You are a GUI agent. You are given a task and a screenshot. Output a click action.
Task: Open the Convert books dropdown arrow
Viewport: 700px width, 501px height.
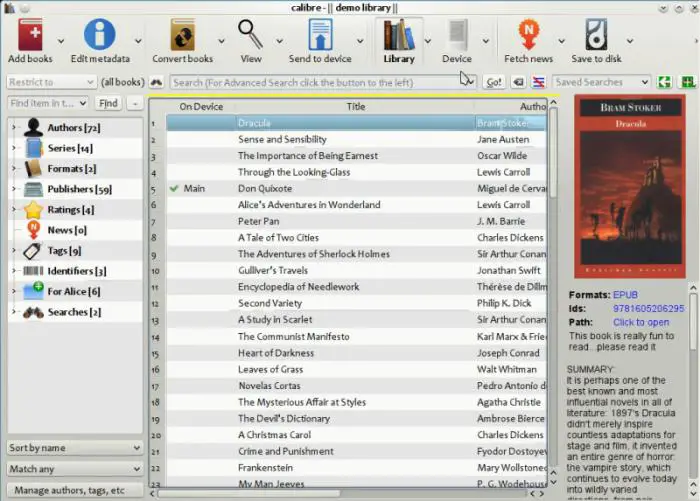(x=221, y=41)
